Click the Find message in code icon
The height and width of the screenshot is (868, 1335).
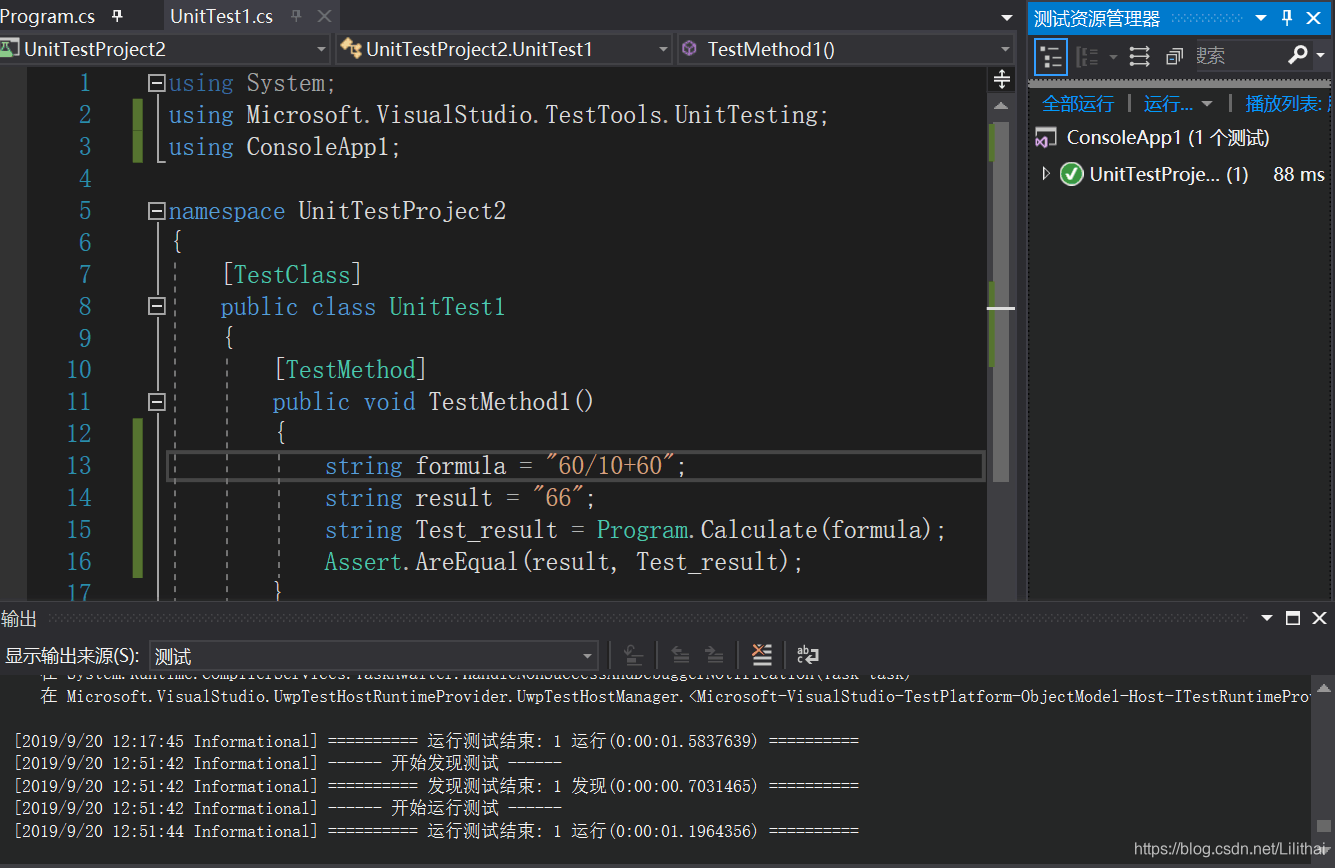[634, 655]
